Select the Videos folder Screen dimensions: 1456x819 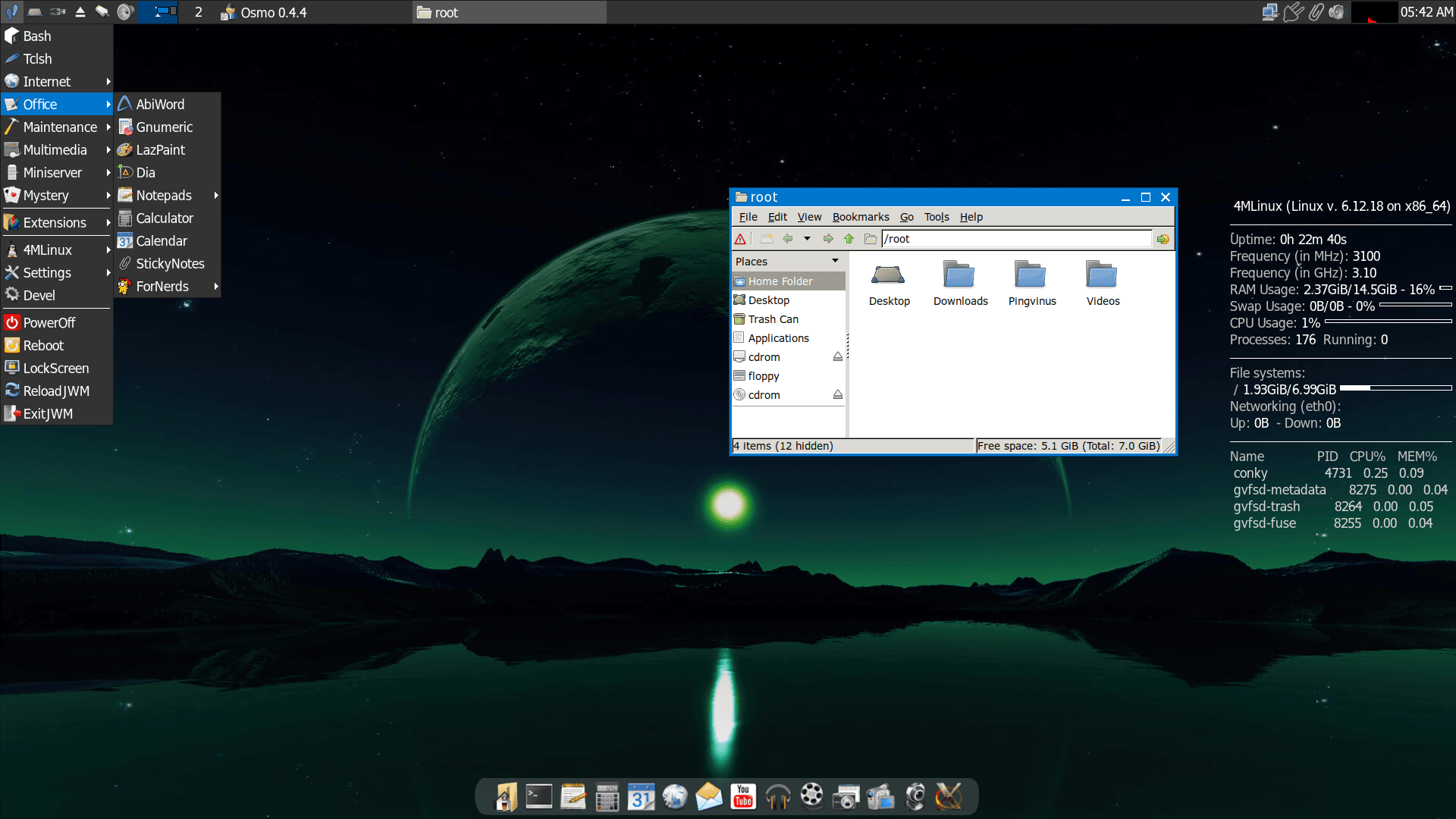click(1103, 283)
